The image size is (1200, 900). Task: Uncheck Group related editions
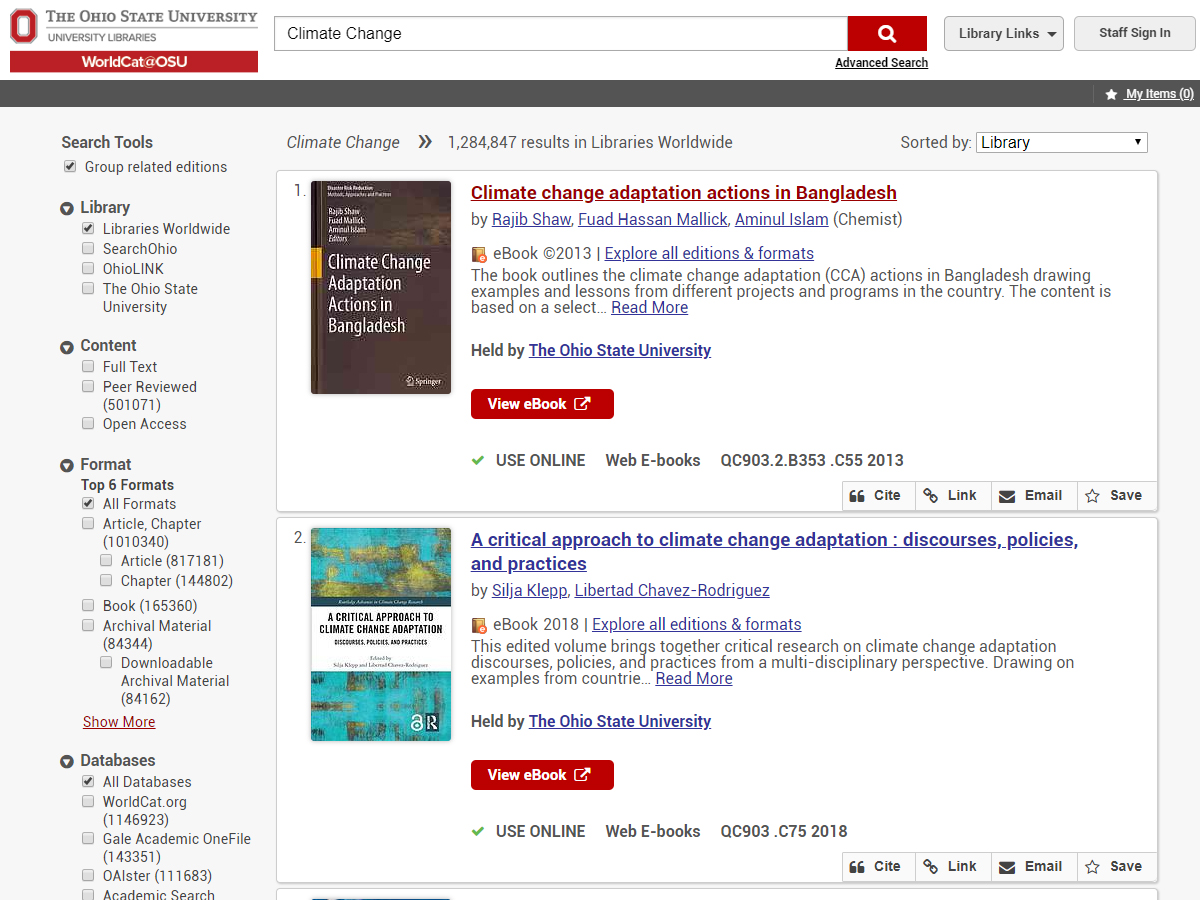[x=70, y=167]
